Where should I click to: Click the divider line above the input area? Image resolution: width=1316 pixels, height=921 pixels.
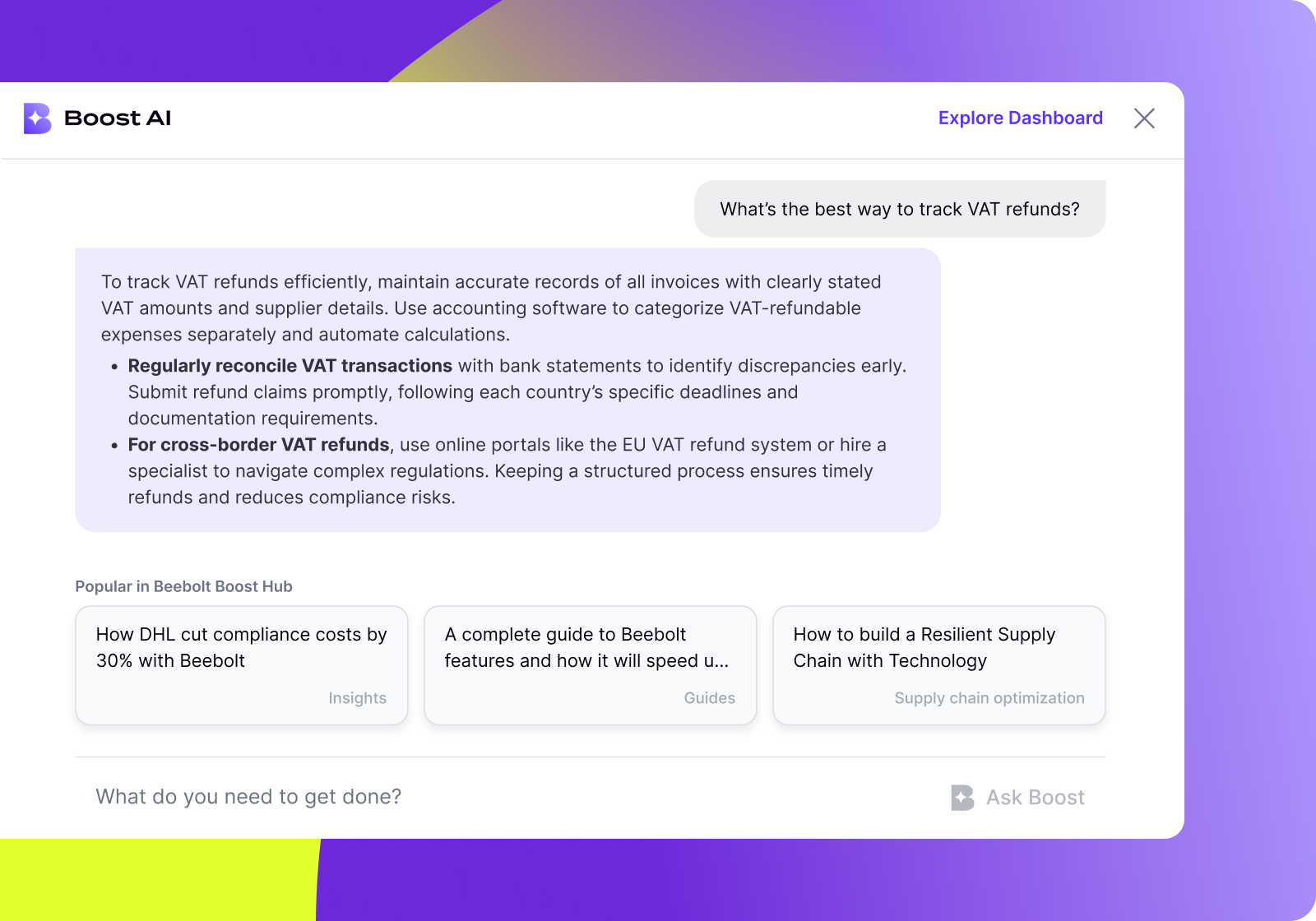click(x=590, y=753)
